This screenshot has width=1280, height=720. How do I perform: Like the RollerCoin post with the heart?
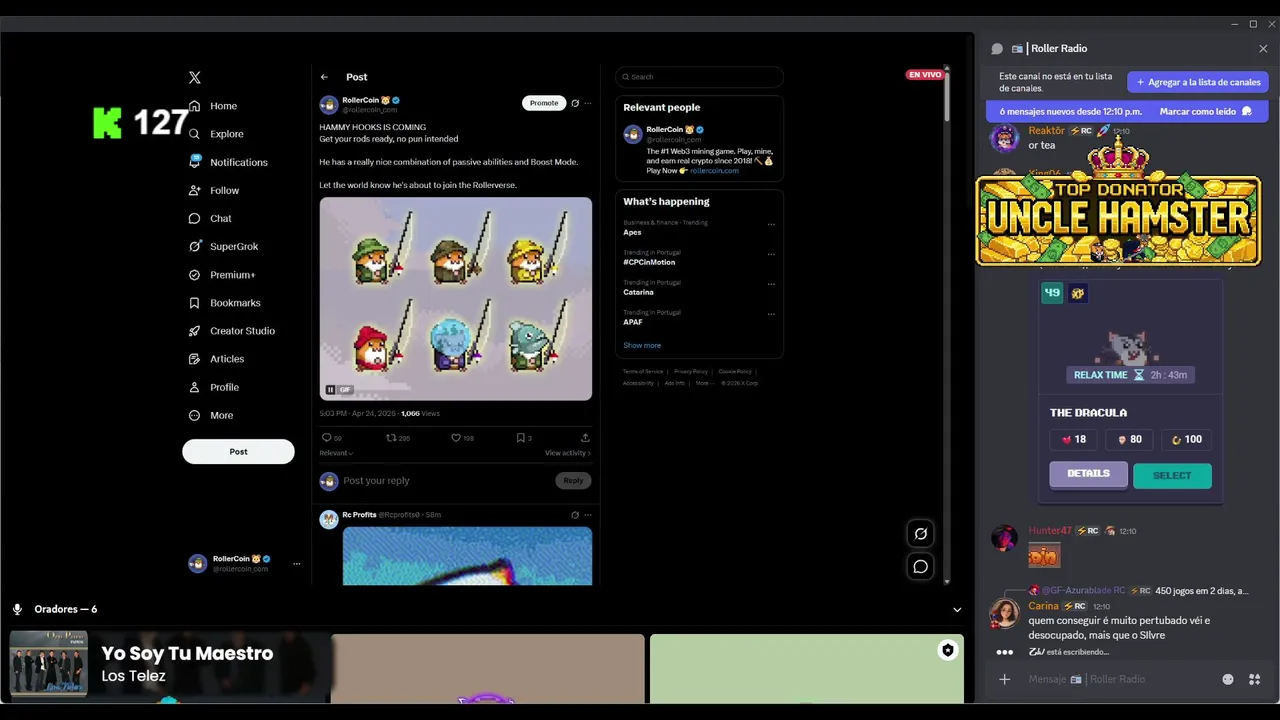point(456,438)
